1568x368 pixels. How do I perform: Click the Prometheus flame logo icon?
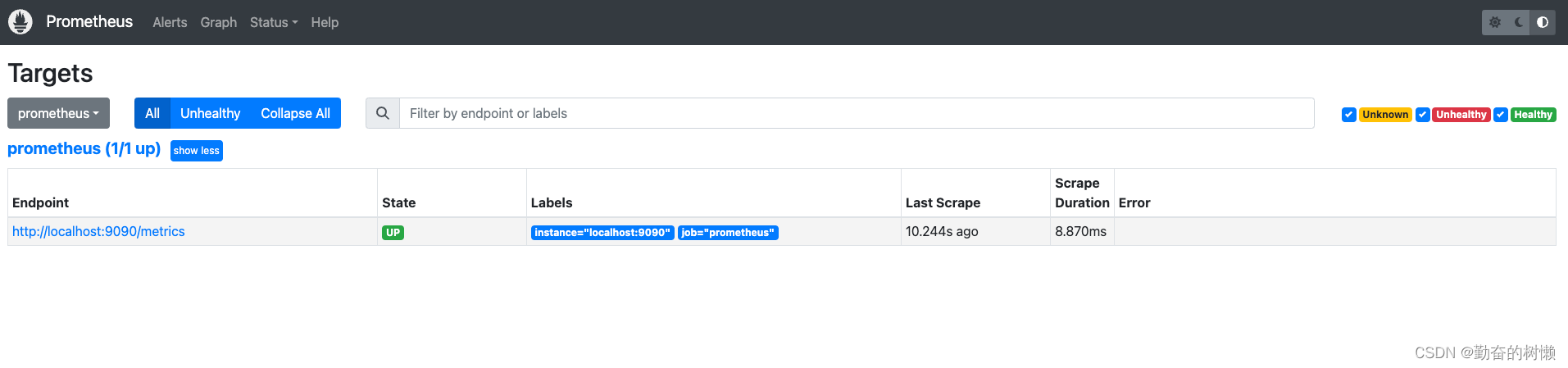[x=20, y=22]
